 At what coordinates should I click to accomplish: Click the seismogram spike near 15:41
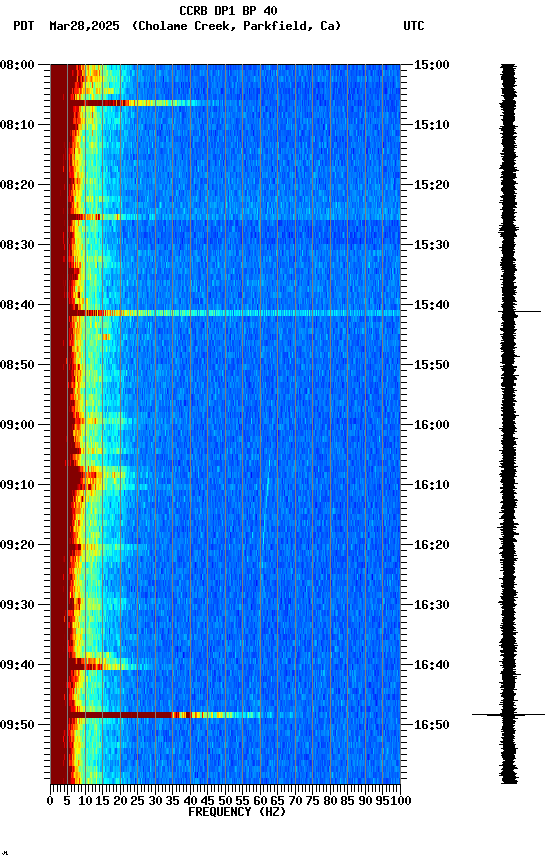click(519, 312)
